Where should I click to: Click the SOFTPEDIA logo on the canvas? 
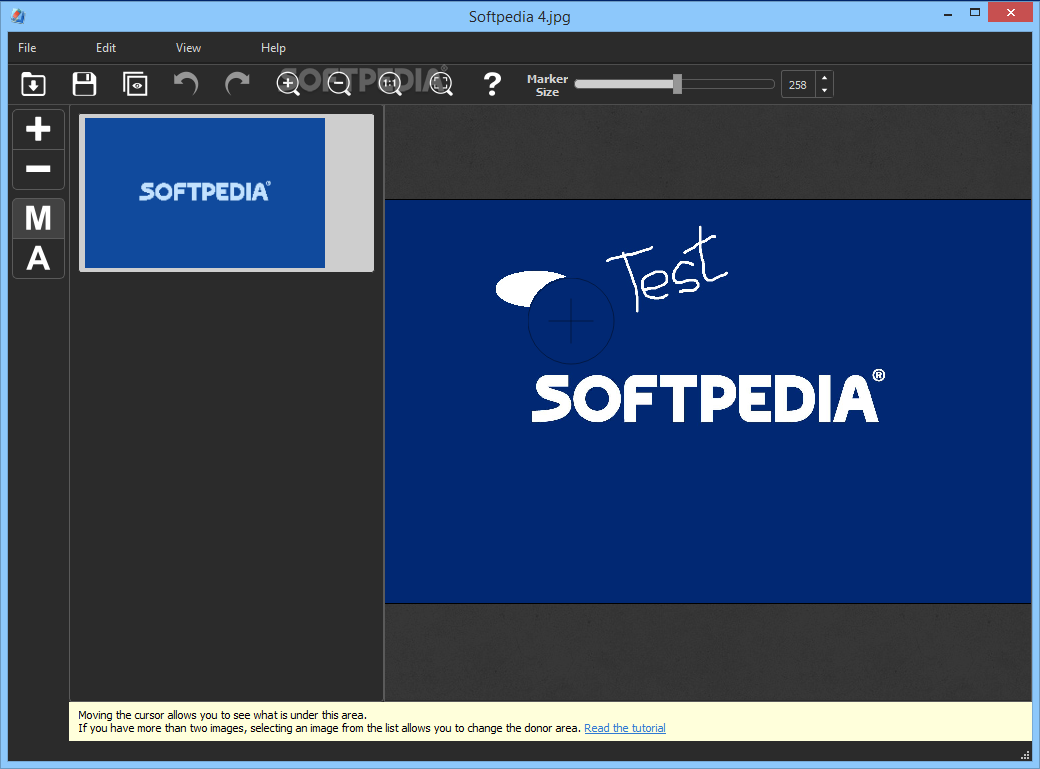(x=708, y=397)
